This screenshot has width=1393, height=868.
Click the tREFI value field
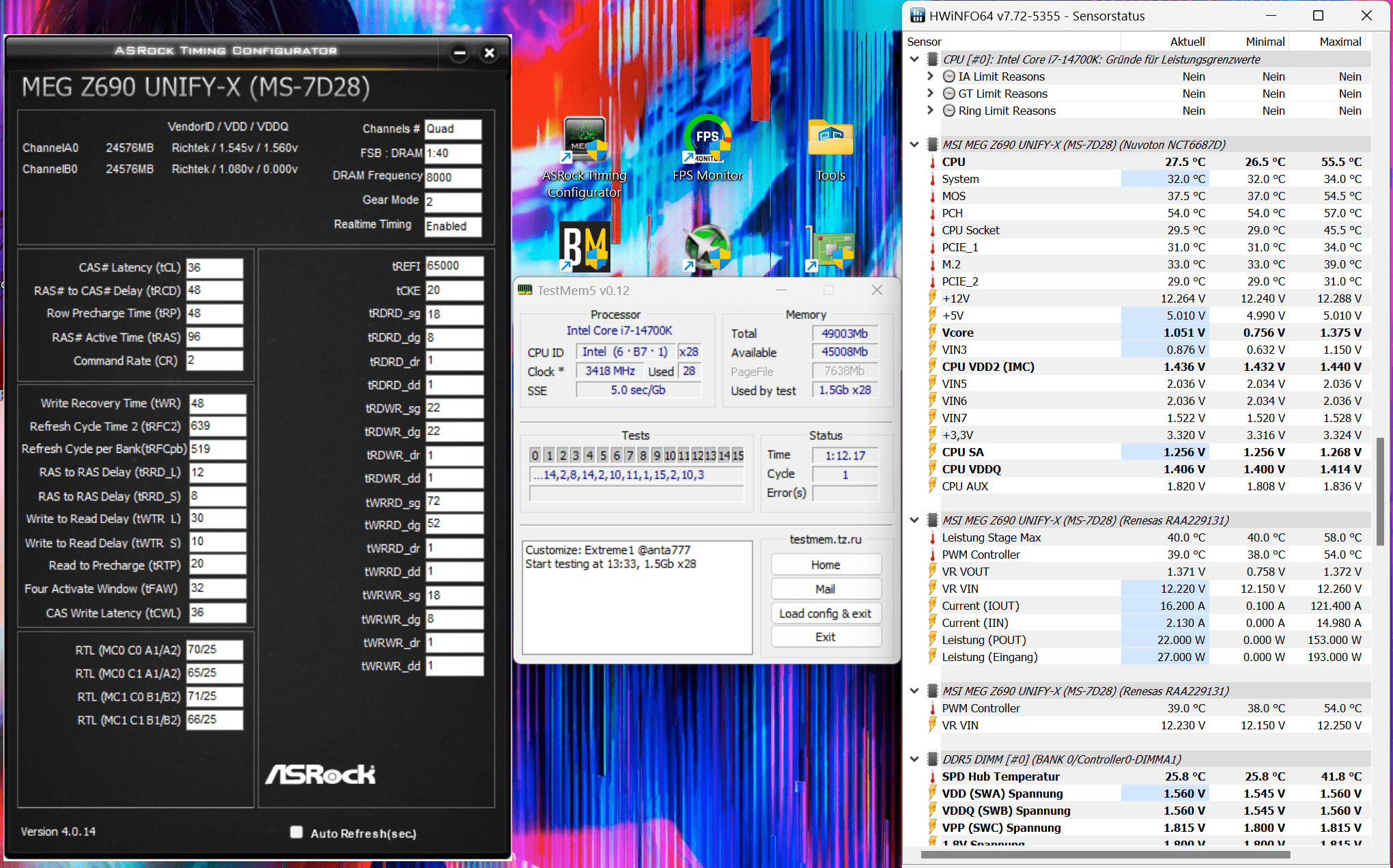pyautogui.click(x=454, y=266)
